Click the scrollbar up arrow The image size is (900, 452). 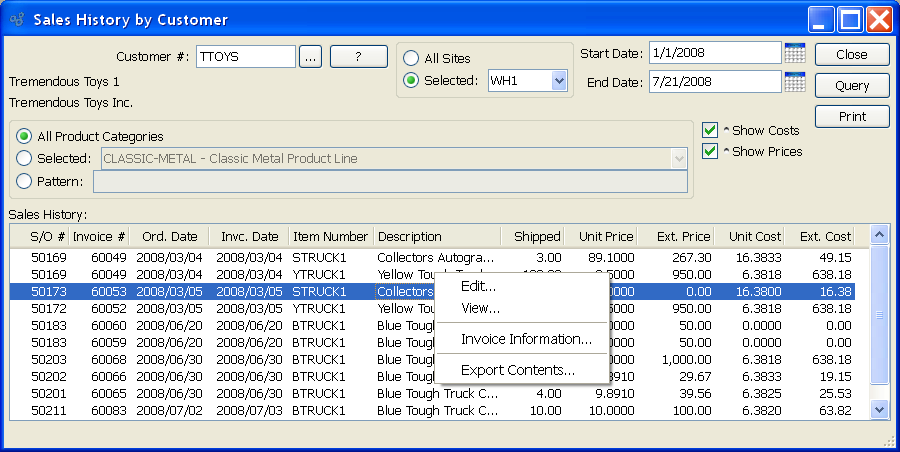[x=879, y=234]
